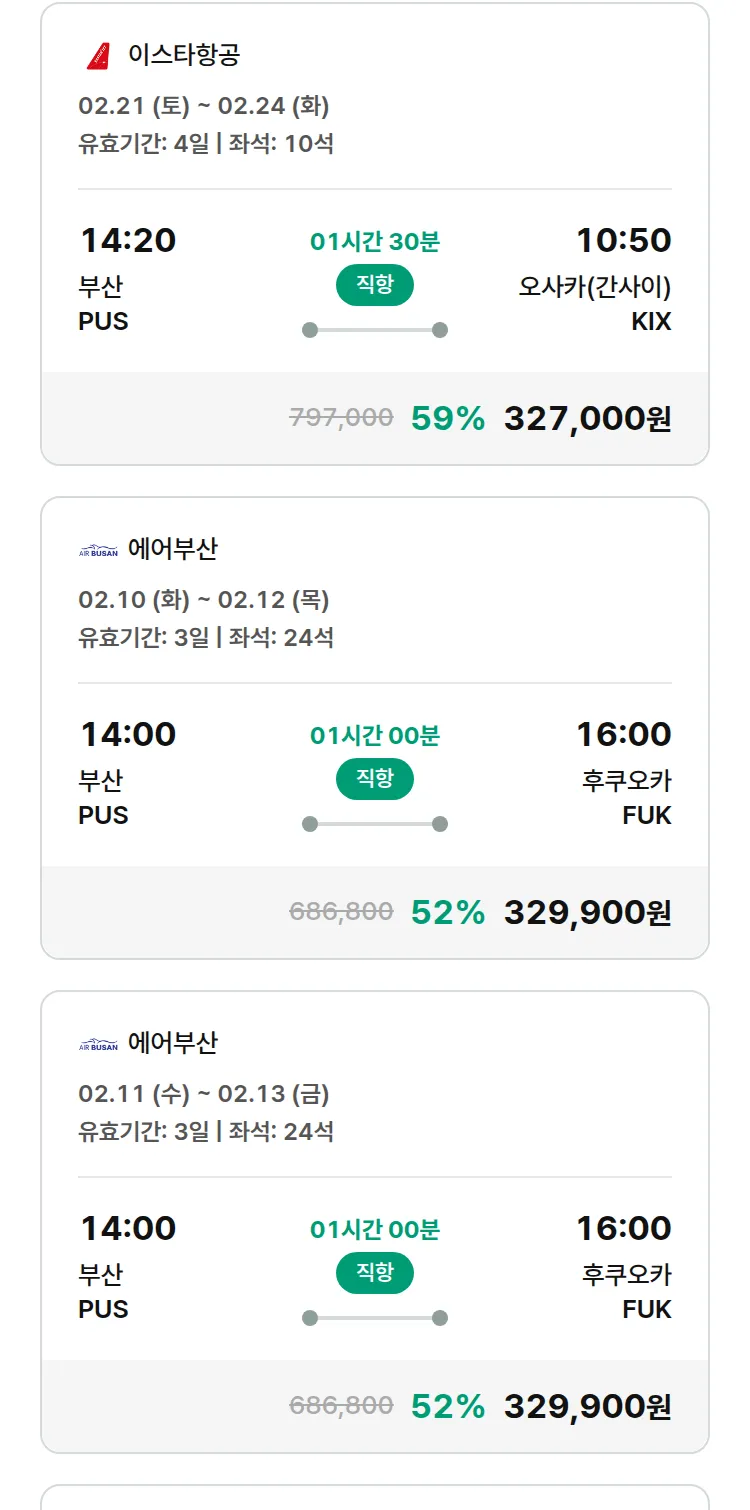The width and height of the screenshot is (750, 1510).
Task: Select the 329,900원 price on the 02.11 flight
Action: [x=587, y=1406]
